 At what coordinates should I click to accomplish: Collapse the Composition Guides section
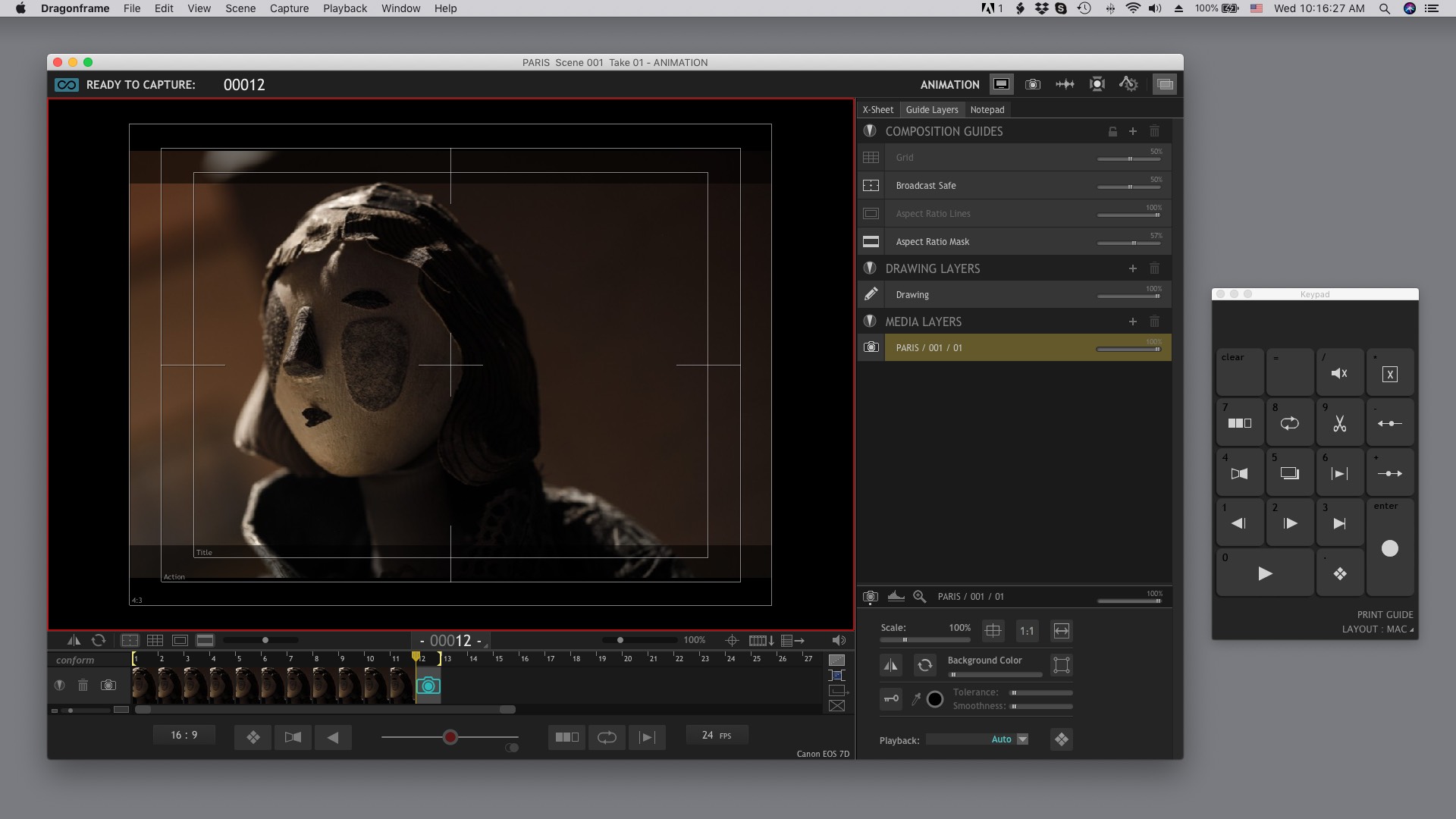tap(870, 131)
